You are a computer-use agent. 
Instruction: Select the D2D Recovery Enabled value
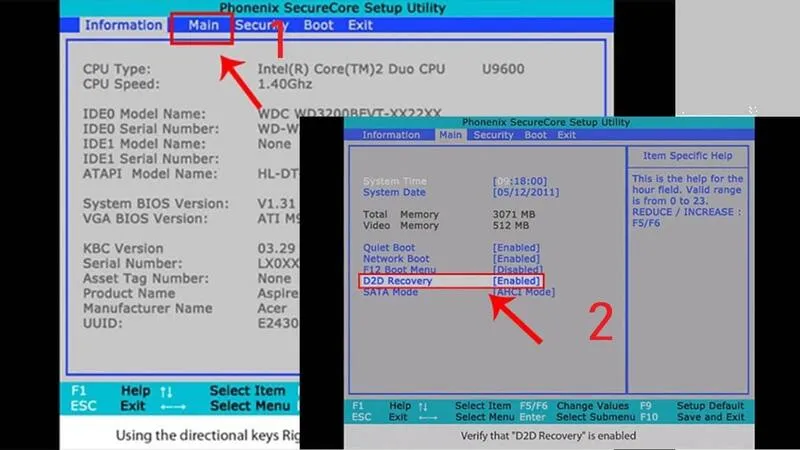pyautogui.click(x=517, y=282)
